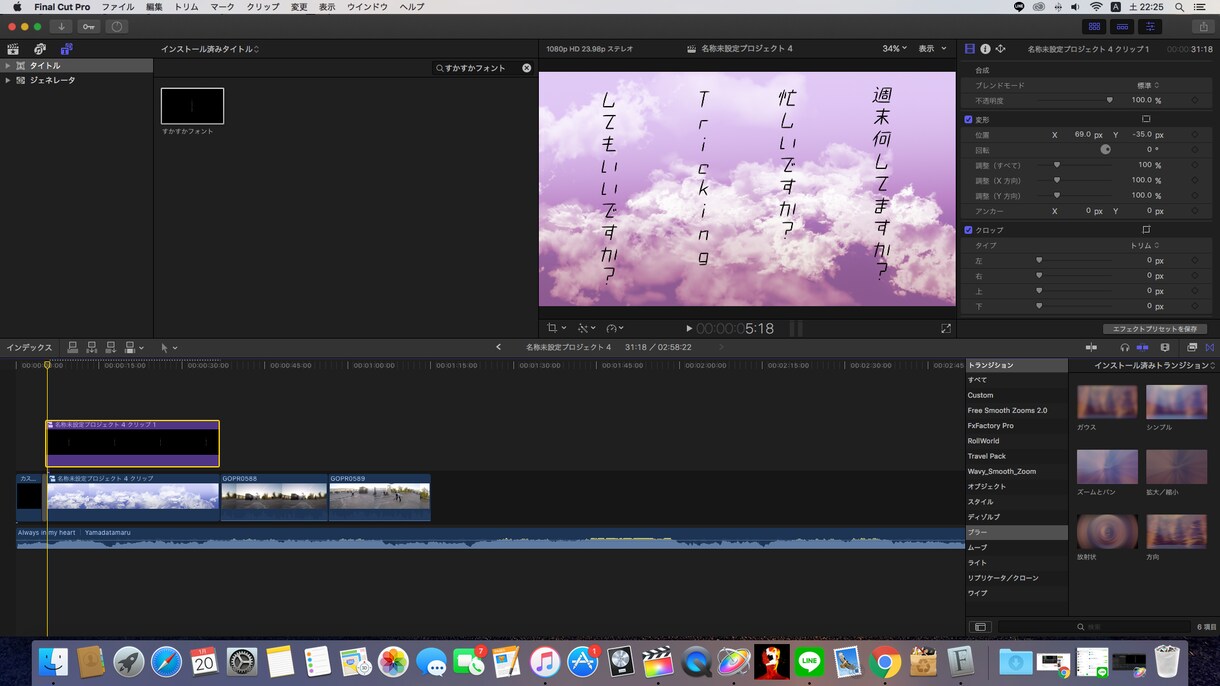Open the 編集 menu

pos(154,7)
